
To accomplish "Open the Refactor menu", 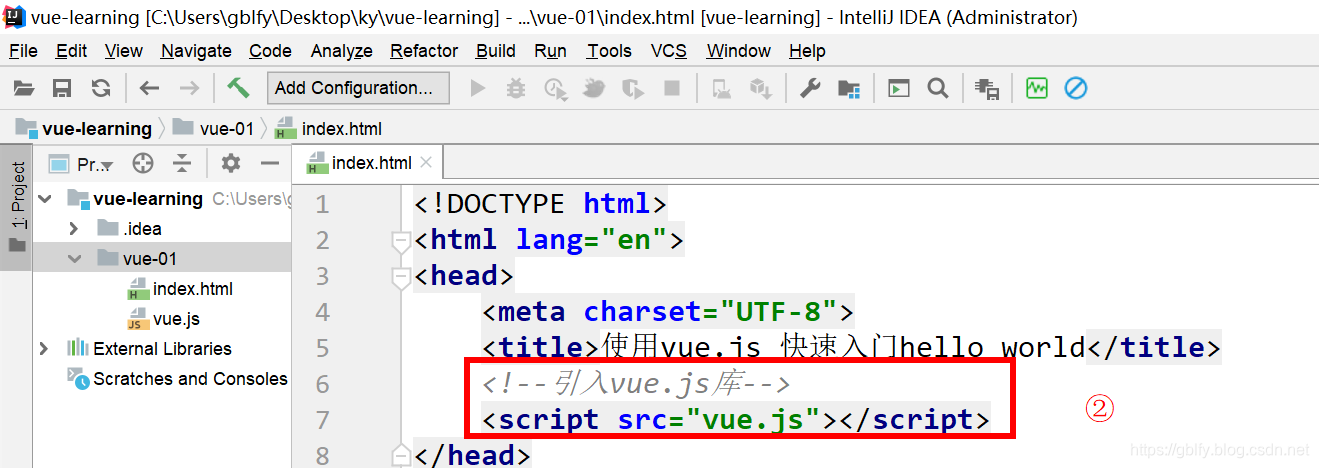I will 424,51.
